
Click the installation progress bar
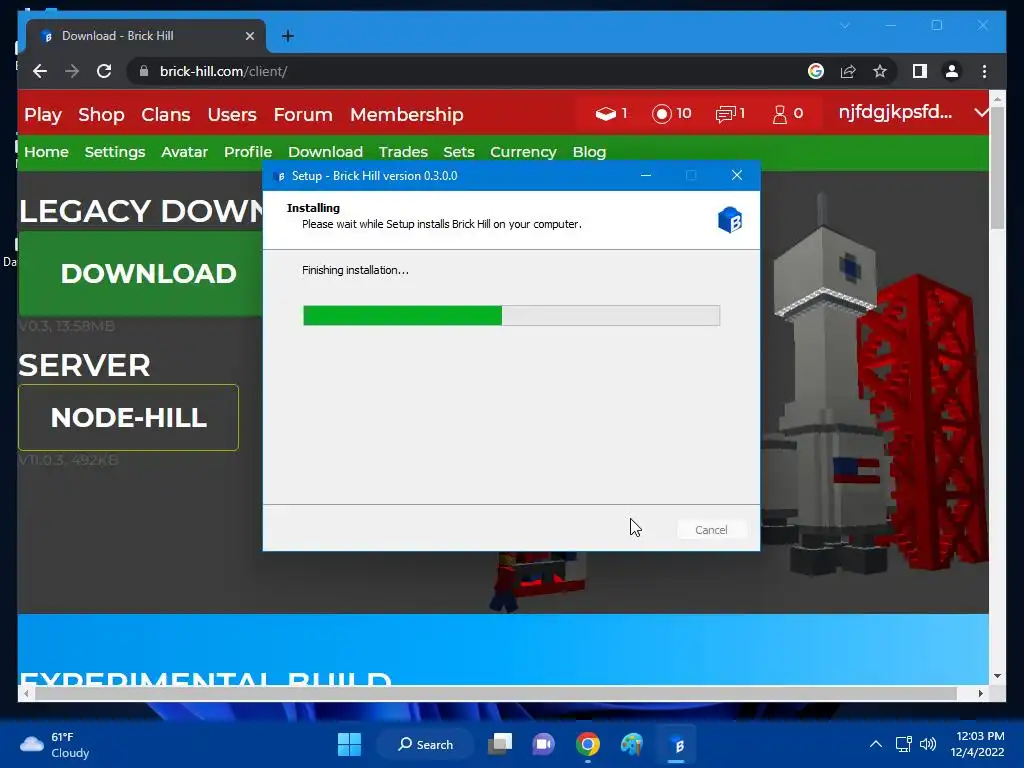(511, 315)
